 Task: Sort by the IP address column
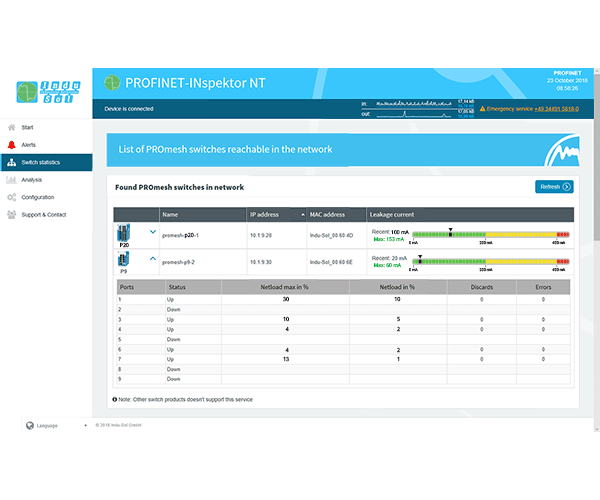[276, 215]
